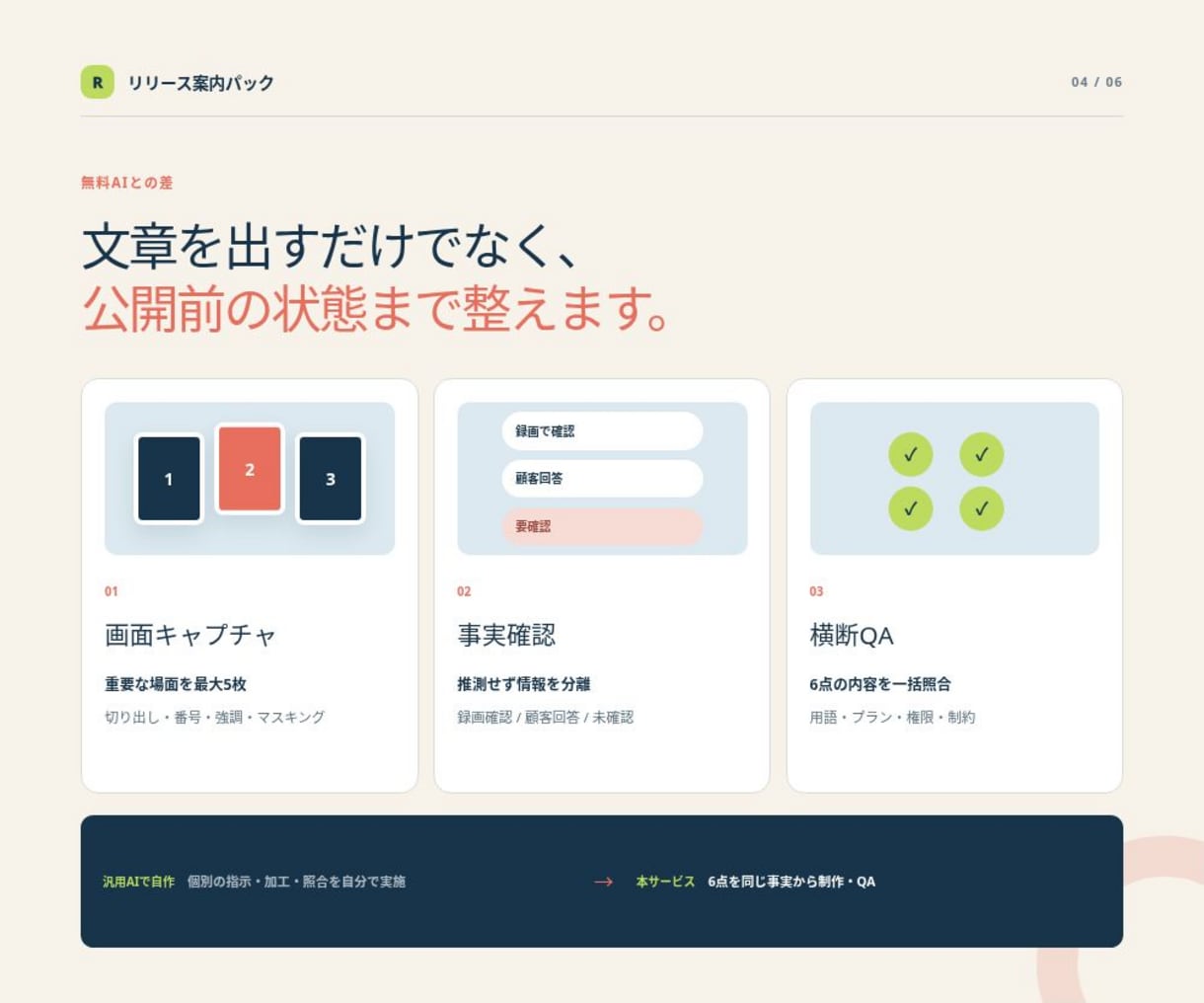Click the 04 / 06 page indicator

click(x=1096, y=82)
